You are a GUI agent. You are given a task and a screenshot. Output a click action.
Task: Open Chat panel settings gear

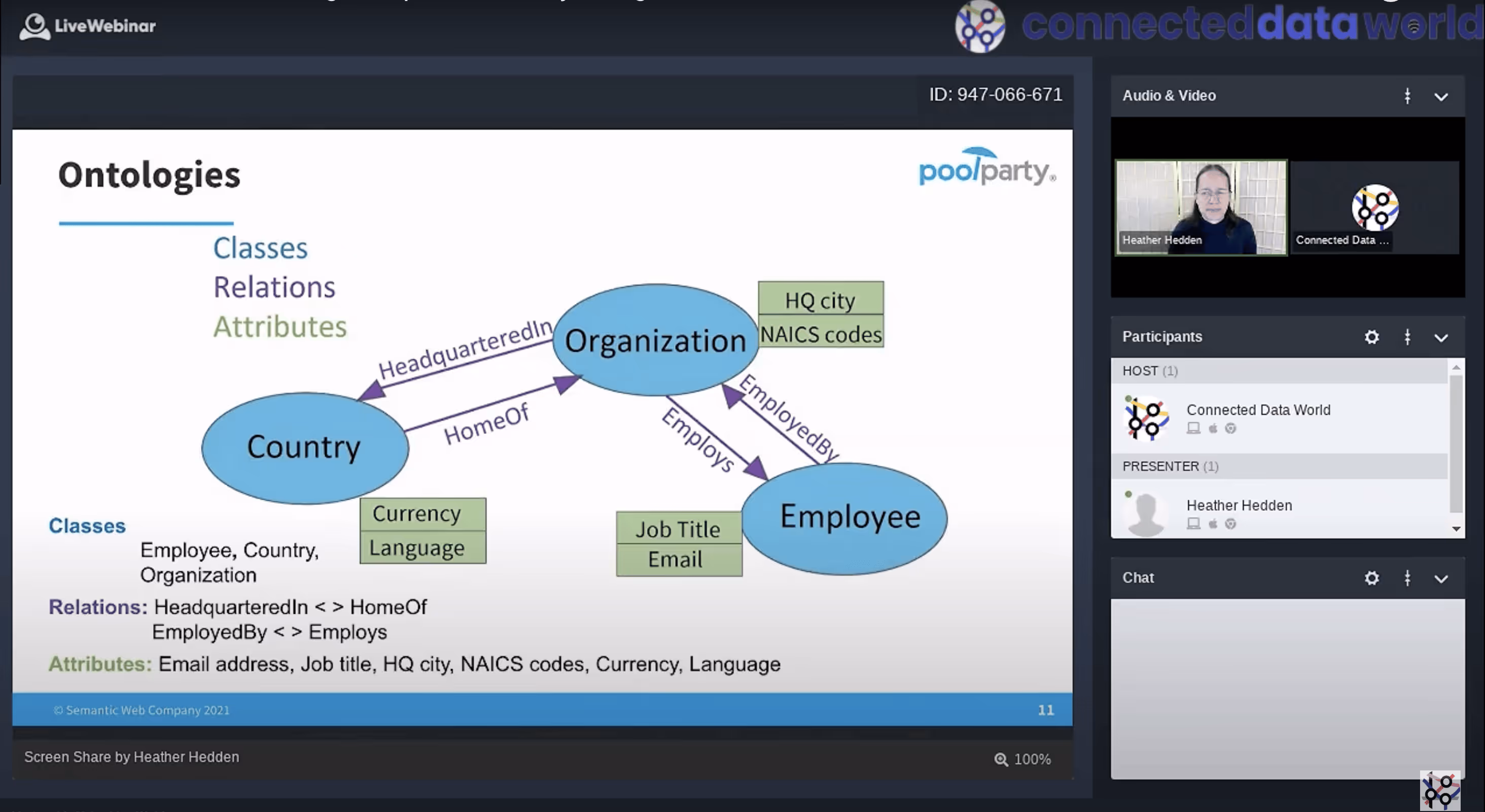(1371, 578)
